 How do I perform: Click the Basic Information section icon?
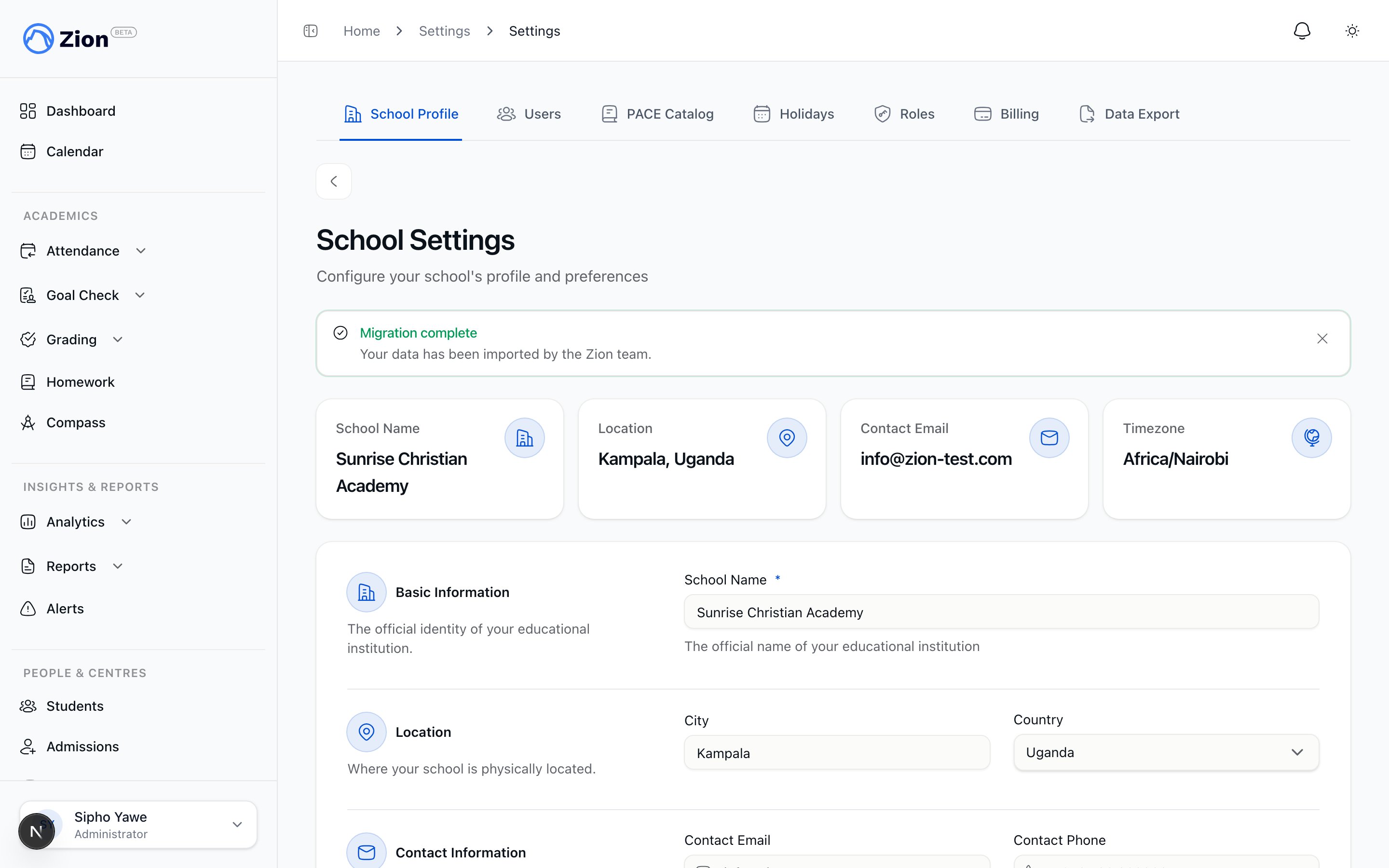tap(366, 592)
